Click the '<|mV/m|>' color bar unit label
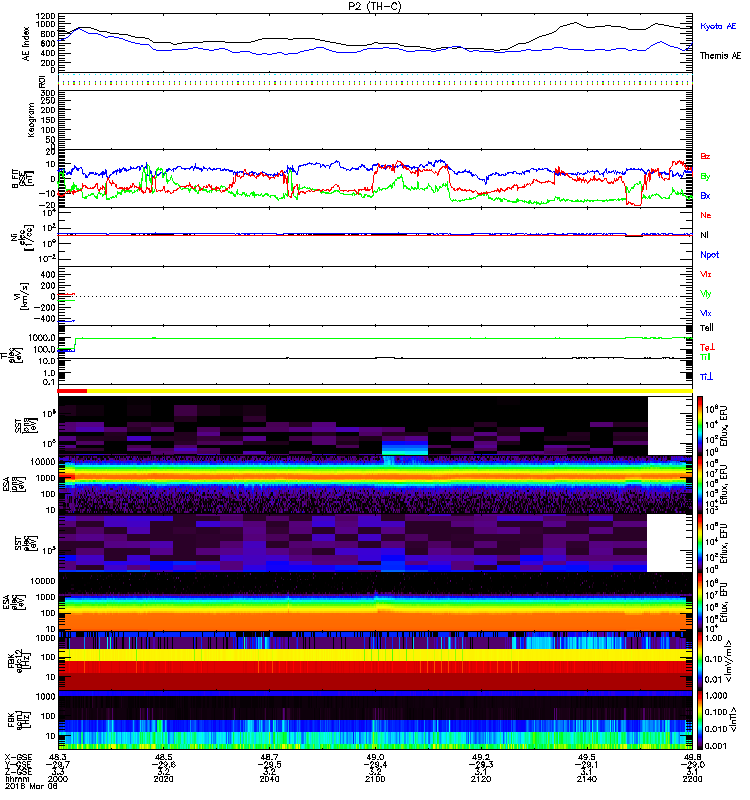The image size is (750, 800). (729, 661)
